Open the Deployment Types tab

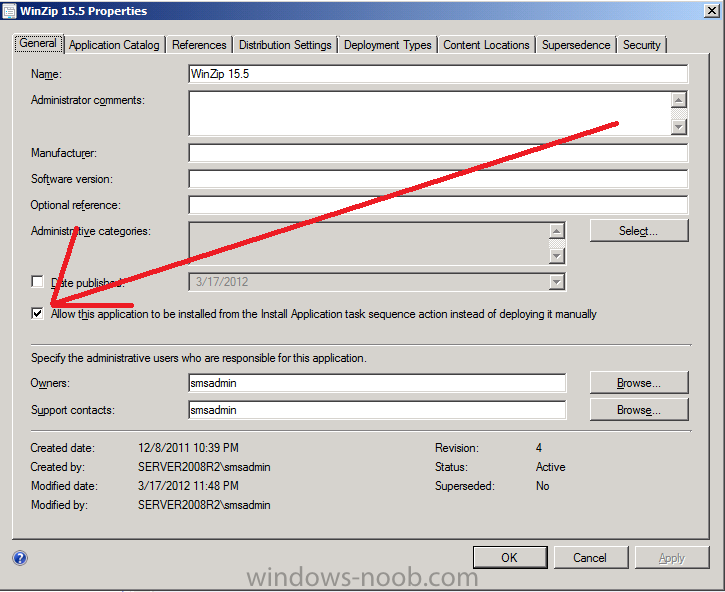(x=387, y=45)
